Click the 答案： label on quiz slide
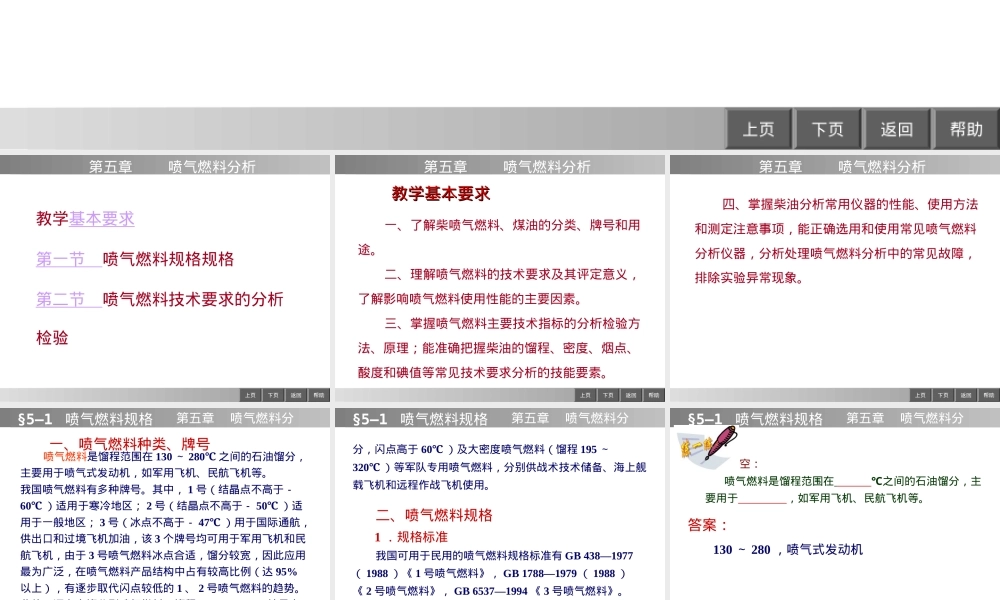This screenshot has width=1000, height=600. pos(708,525)
